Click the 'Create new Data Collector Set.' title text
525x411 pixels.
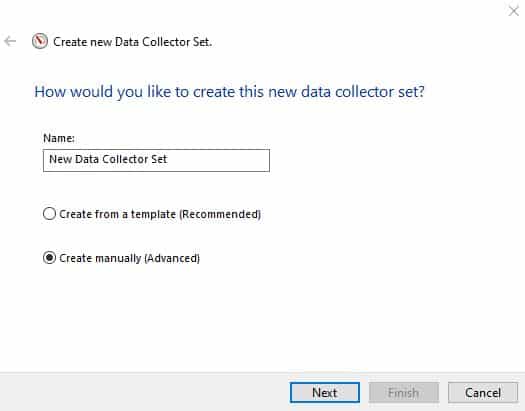tap(133, 42)
